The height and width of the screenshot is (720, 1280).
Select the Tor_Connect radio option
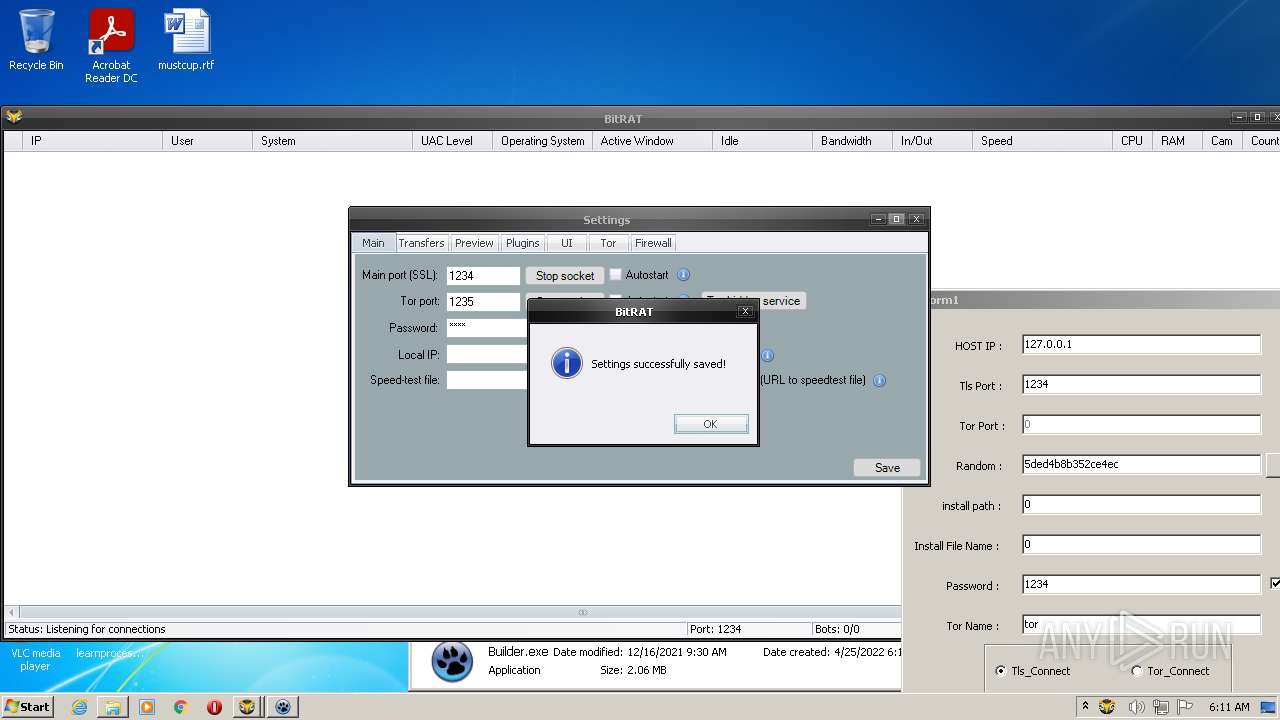pyautogui.click(x=1136, y=671)
